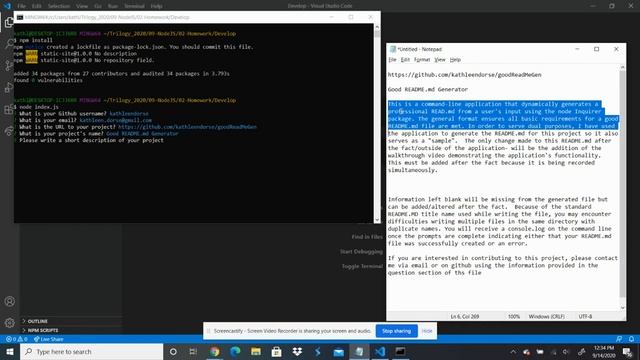Click the feedback icon in VS Code status bar

[x=619, y=339]
